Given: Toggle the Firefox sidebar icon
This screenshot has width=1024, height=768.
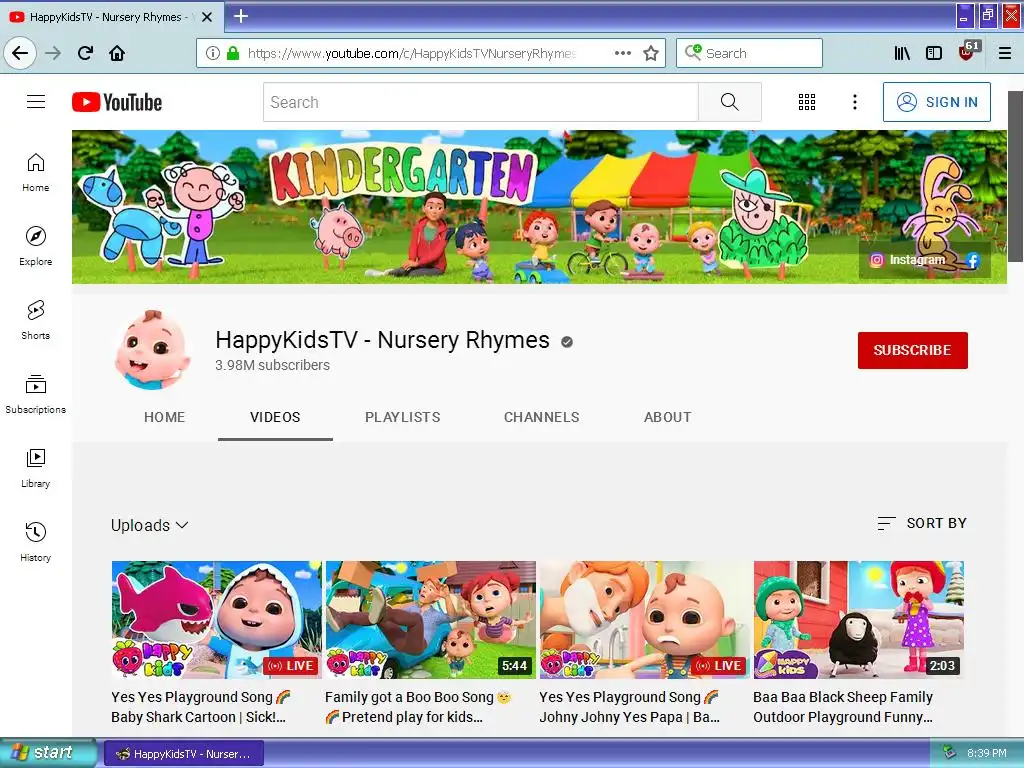Looking at the screenshot, I should pos(934,53).
